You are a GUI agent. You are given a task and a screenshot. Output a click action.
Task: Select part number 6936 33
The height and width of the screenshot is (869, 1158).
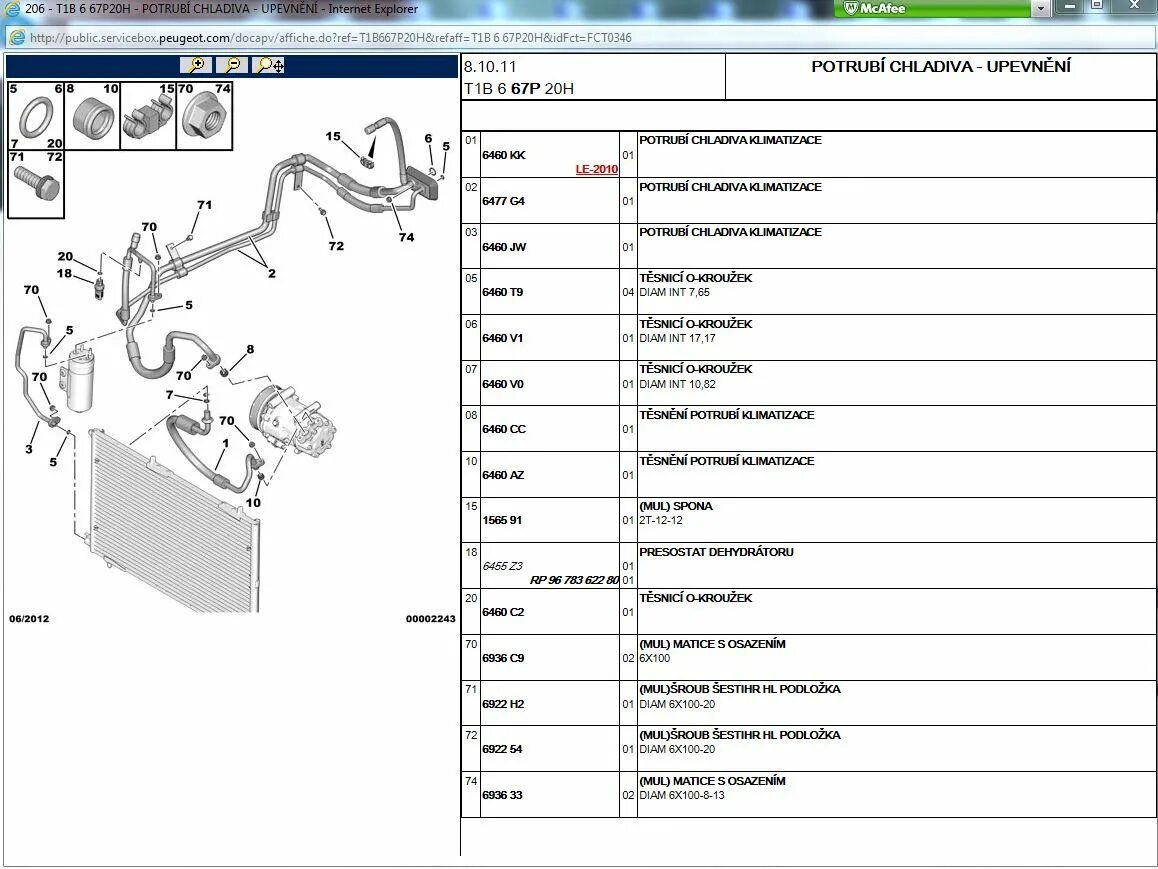coord(502,795)
